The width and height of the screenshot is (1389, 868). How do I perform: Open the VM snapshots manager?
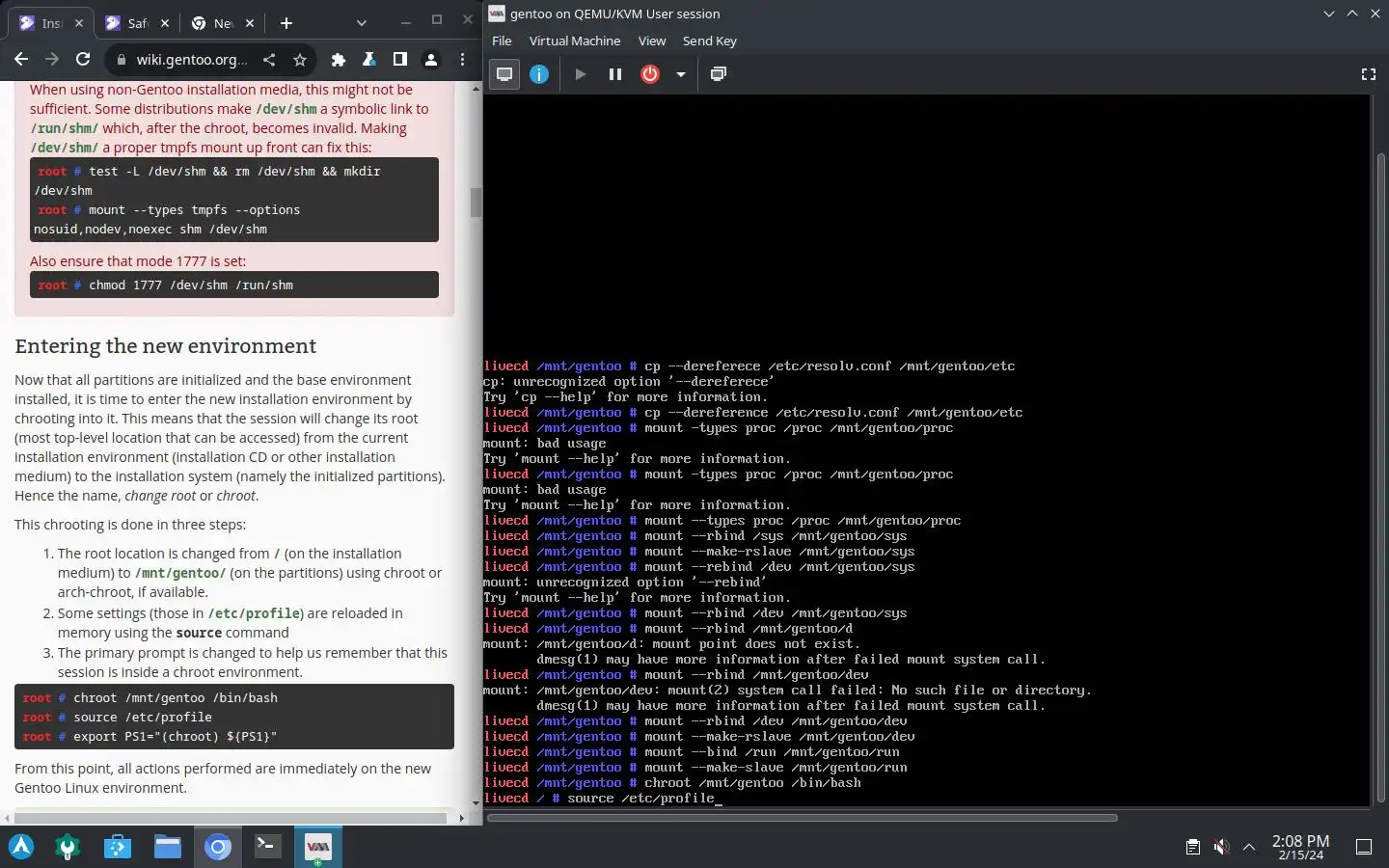pyautogui.click(x=719, y=74)
